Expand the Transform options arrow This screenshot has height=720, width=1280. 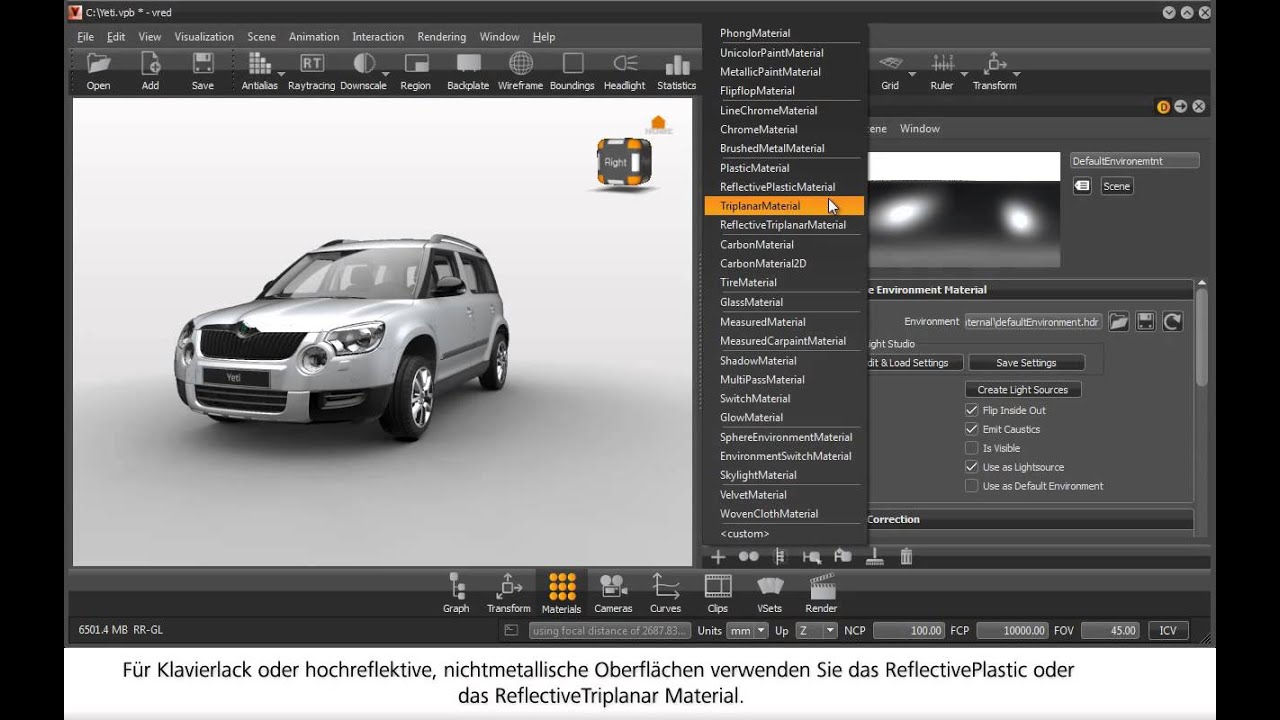point(1017,74)
